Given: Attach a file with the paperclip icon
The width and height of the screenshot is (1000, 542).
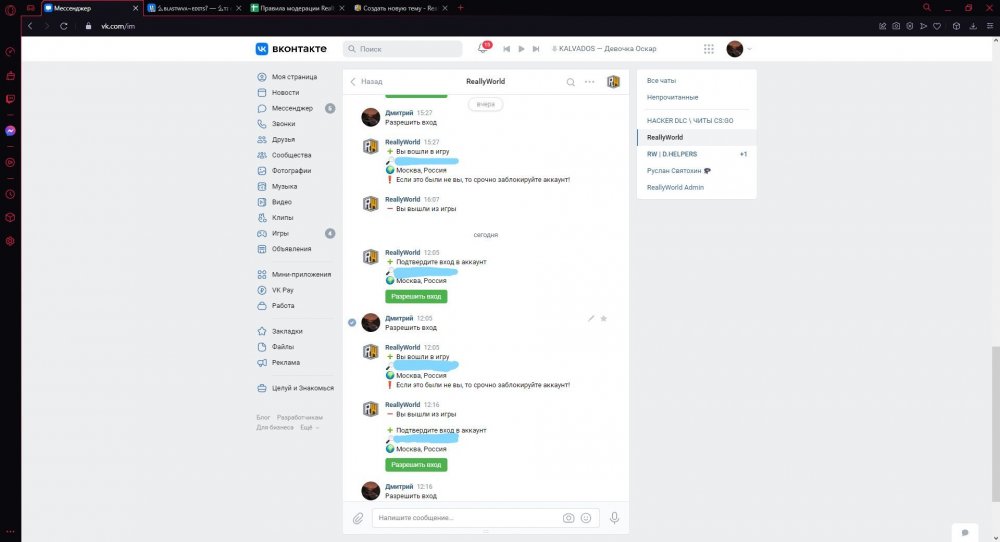Looking at the screenshot, I should 358,518.
